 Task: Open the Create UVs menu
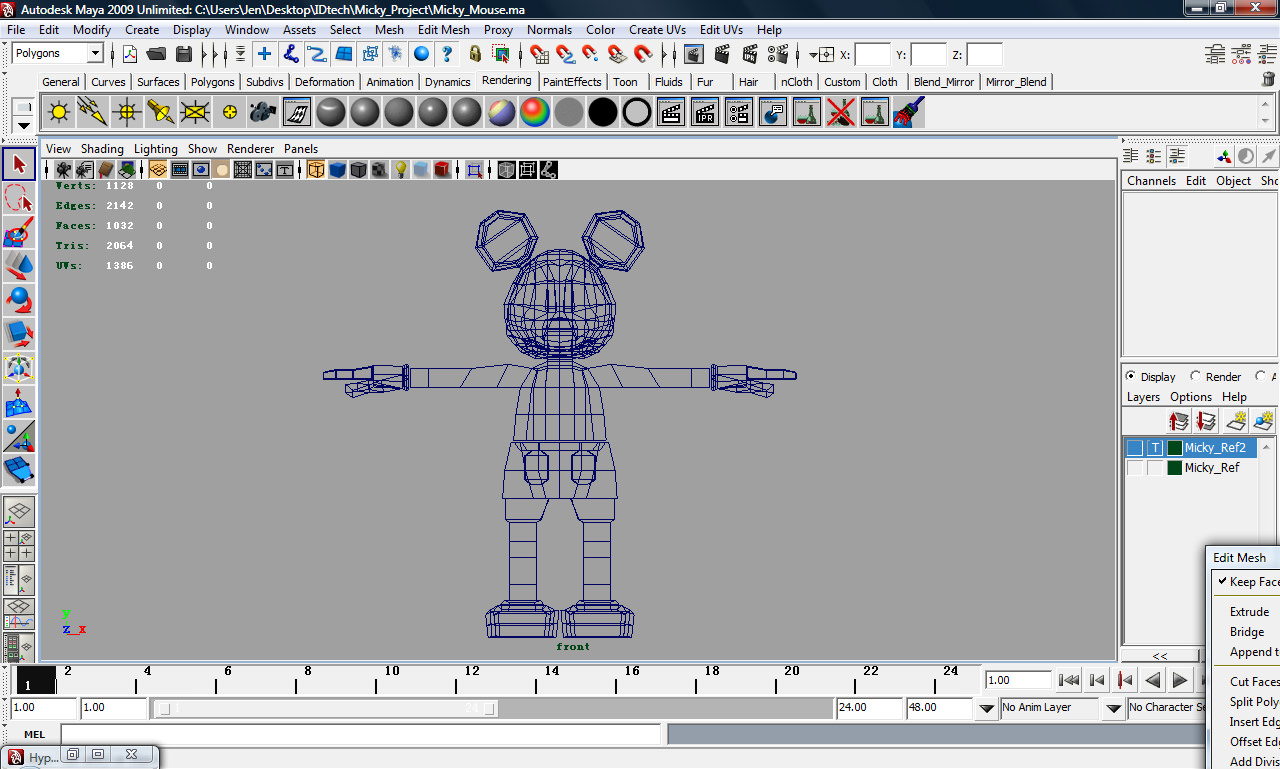[657, 30]
